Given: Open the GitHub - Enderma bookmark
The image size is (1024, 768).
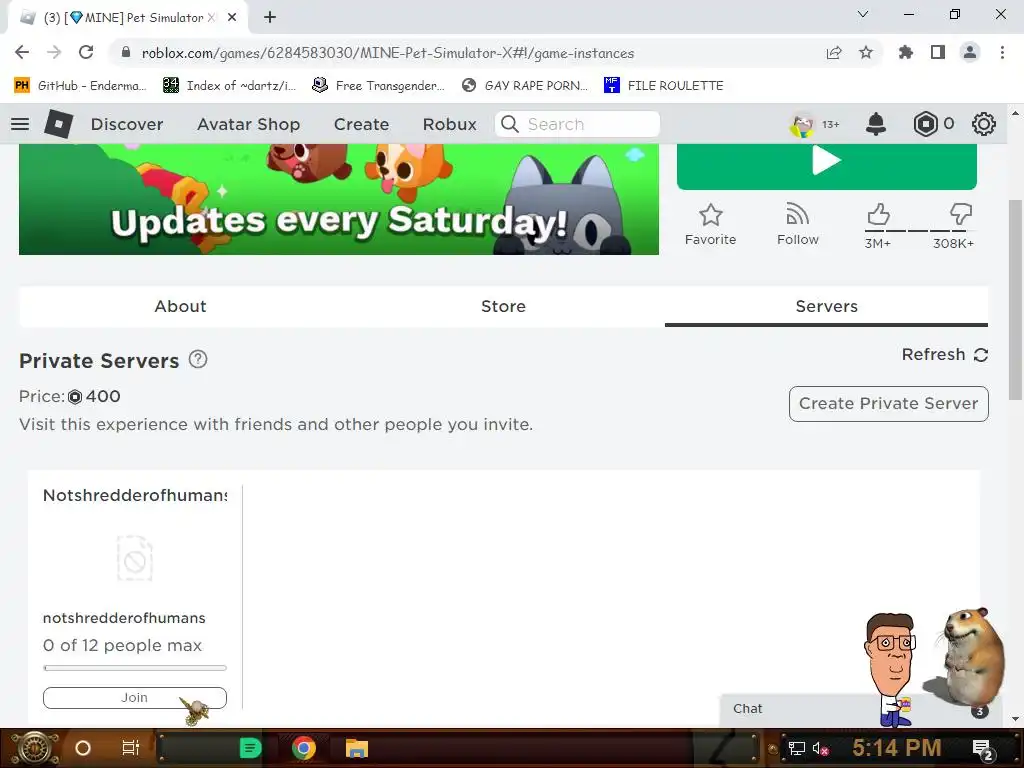Looking at the screenshot, I should [80, 86].
